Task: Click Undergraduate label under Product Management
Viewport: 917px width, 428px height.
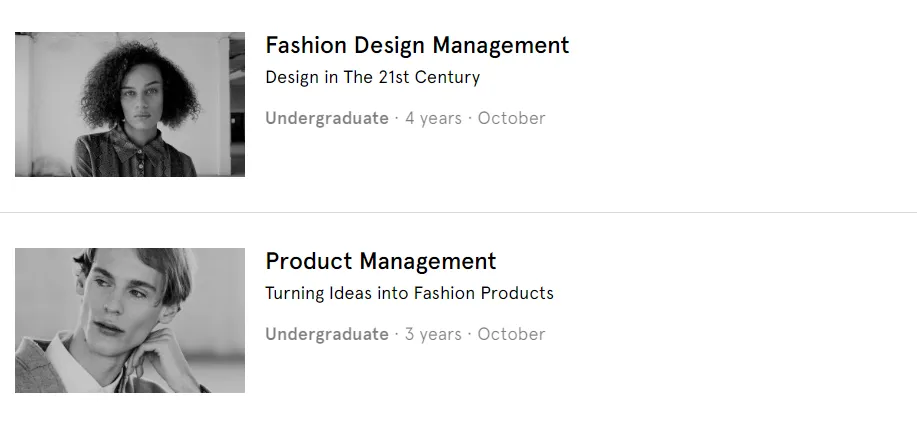Action: click(x=326, y=334)
